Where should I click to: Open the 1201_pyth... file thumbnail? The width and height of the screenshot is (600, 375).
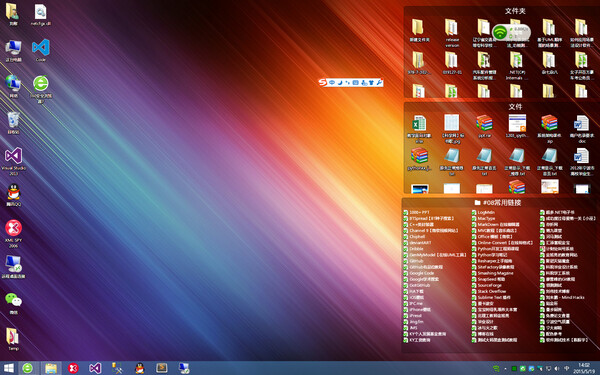[517, 127]
